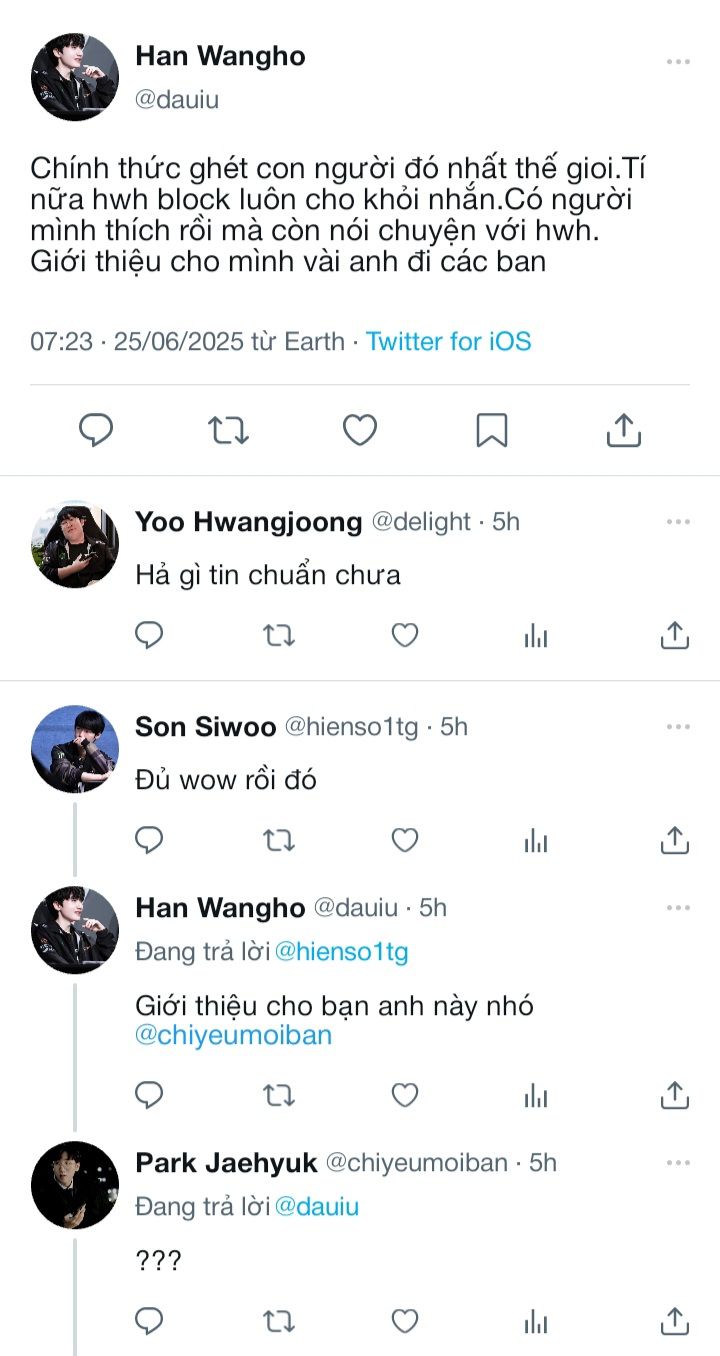Image resolution: width=720 pixels, height=1356 pixels.
Task: Share the main tweet via upload icon
Action: [x=623, y=430]
